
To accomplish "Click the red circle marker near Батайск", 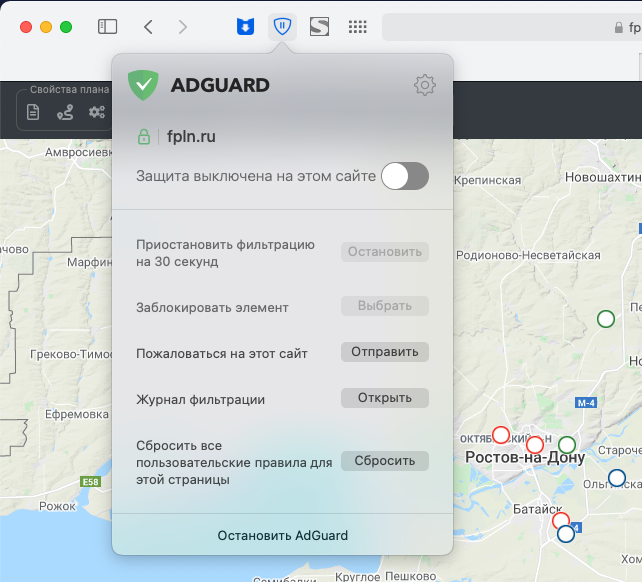I will [x=561, y=520].
